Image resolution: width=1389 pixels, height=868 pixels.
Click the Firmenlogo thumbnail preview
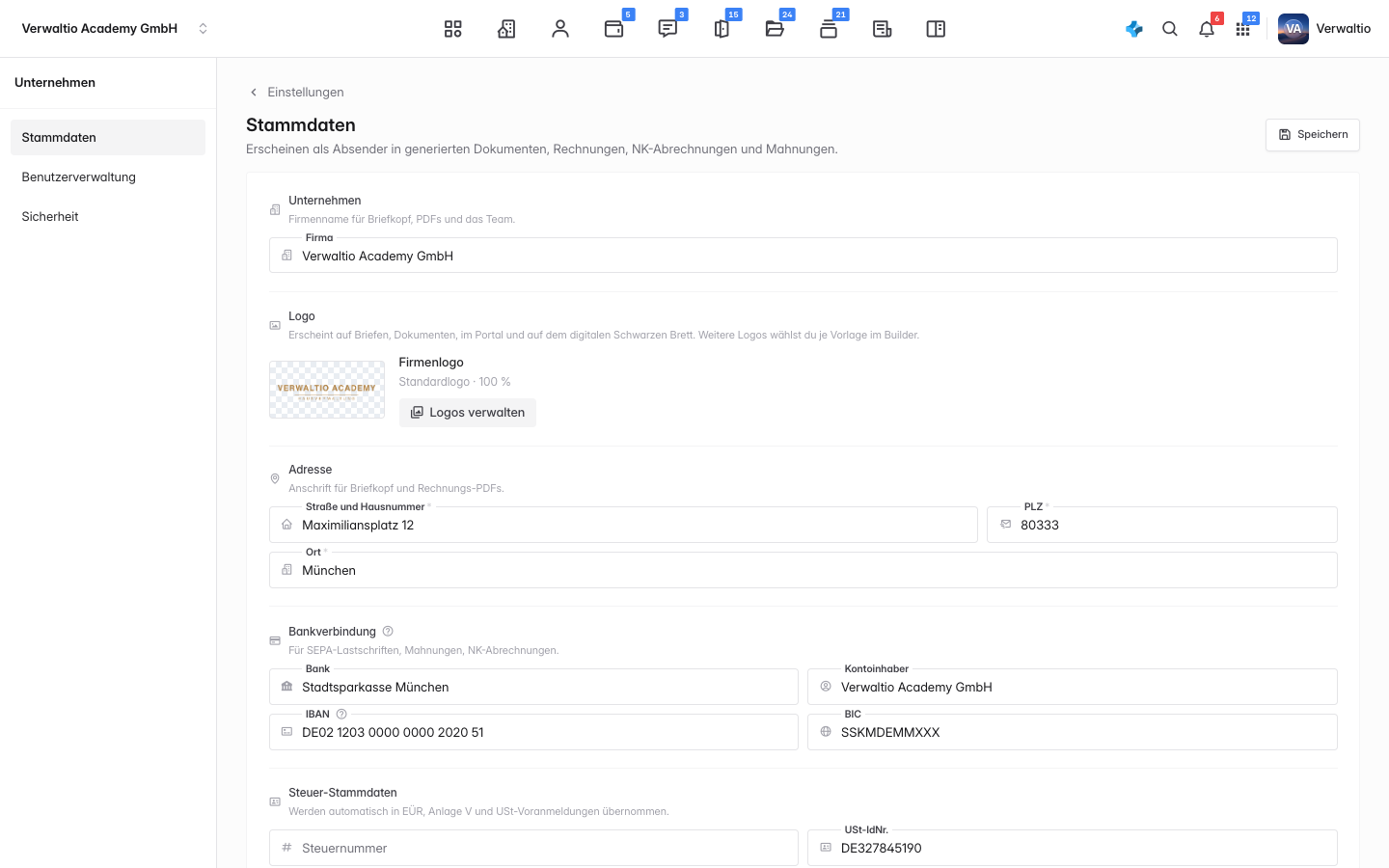(327, 390)
